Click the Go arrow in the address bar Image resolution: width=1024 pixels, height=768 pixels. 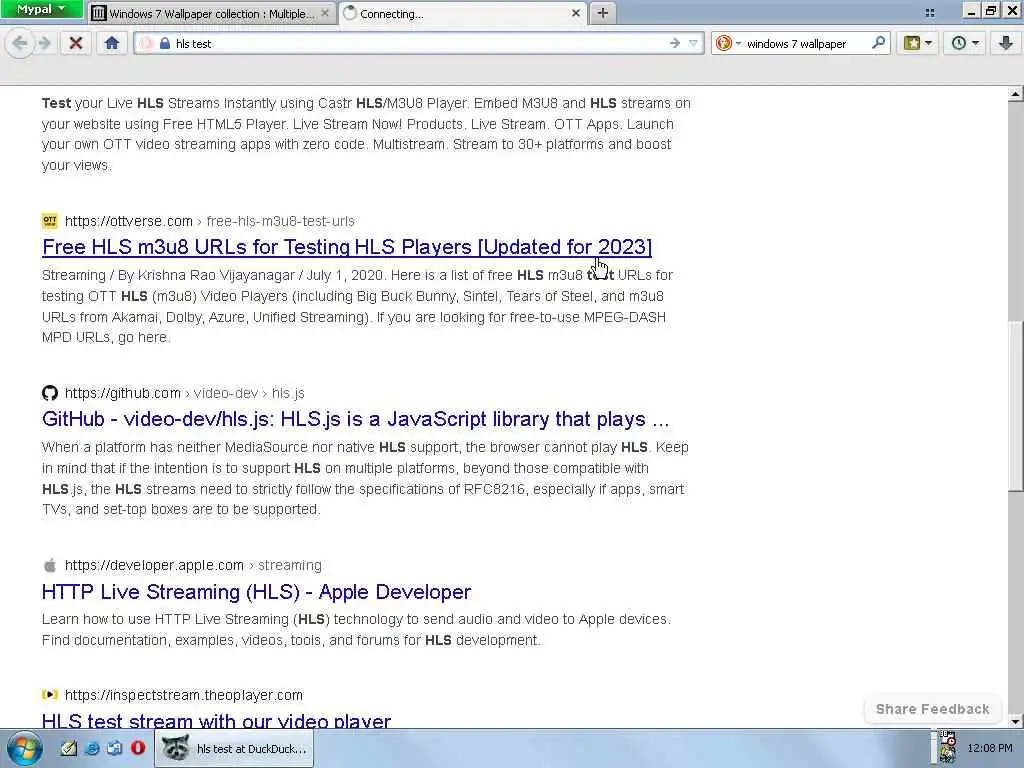(675, 43)
